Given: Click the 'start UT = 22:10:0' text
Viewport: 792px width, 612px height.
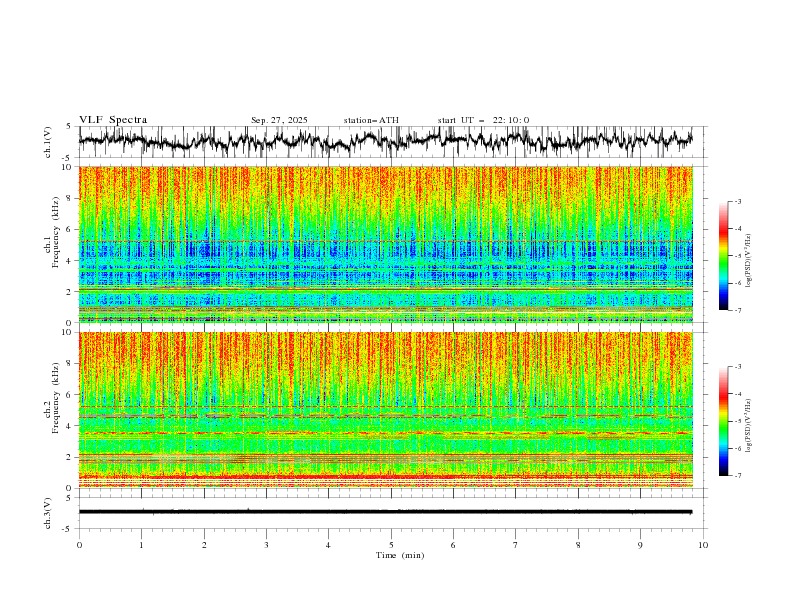Looking at the screenshot, I should coord(483,120).
